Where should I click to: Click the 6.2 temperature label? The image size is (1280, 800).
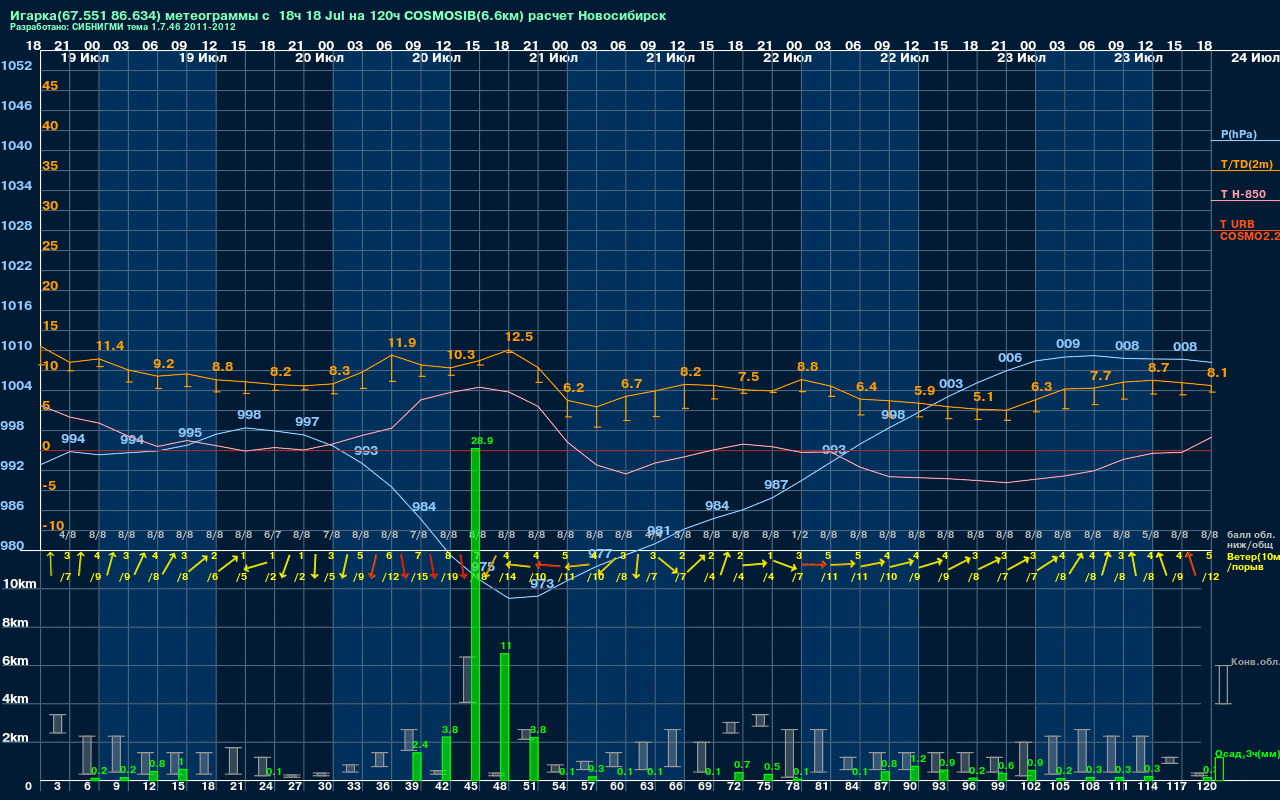[573, 388]
